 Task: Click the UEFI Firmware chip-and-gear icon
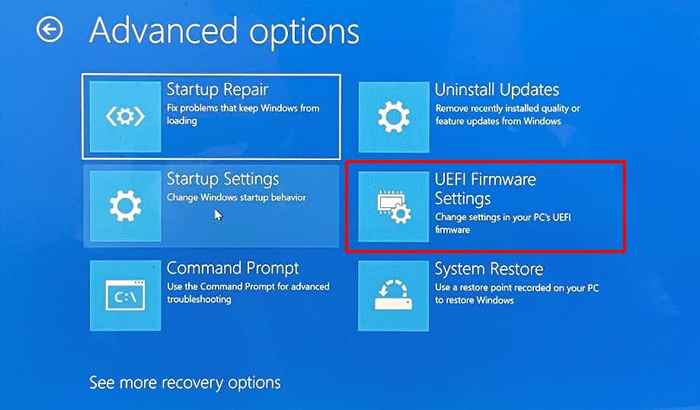click(x=394, y=207)
